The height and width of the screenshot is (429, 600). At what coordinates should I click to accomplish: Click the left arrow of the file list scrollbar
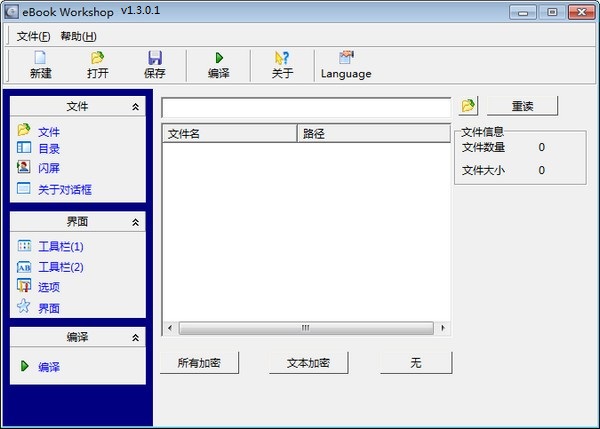(170, 328)
